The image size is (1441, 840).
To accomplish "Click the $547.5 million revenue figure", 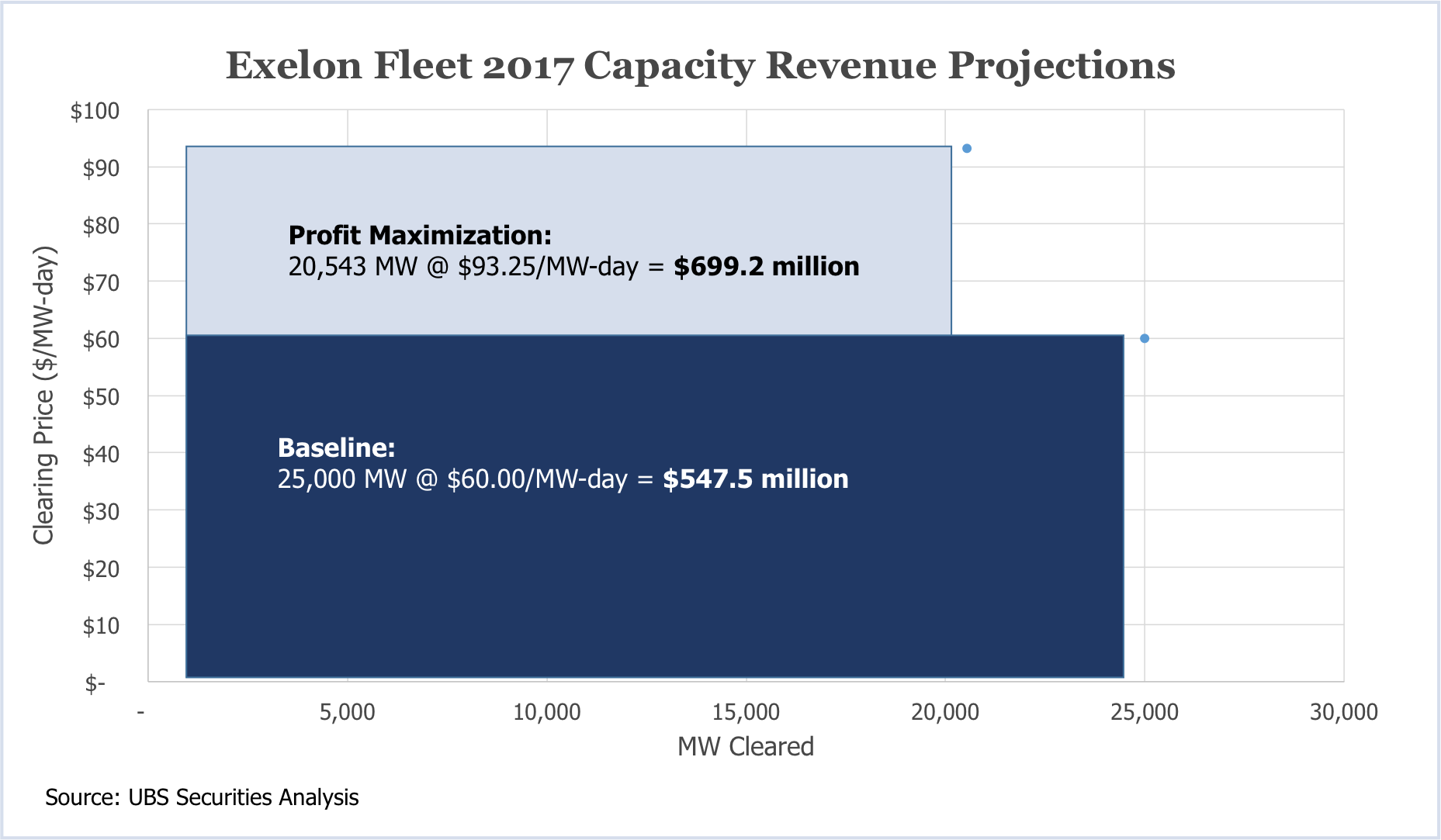I will coord(755,479).
